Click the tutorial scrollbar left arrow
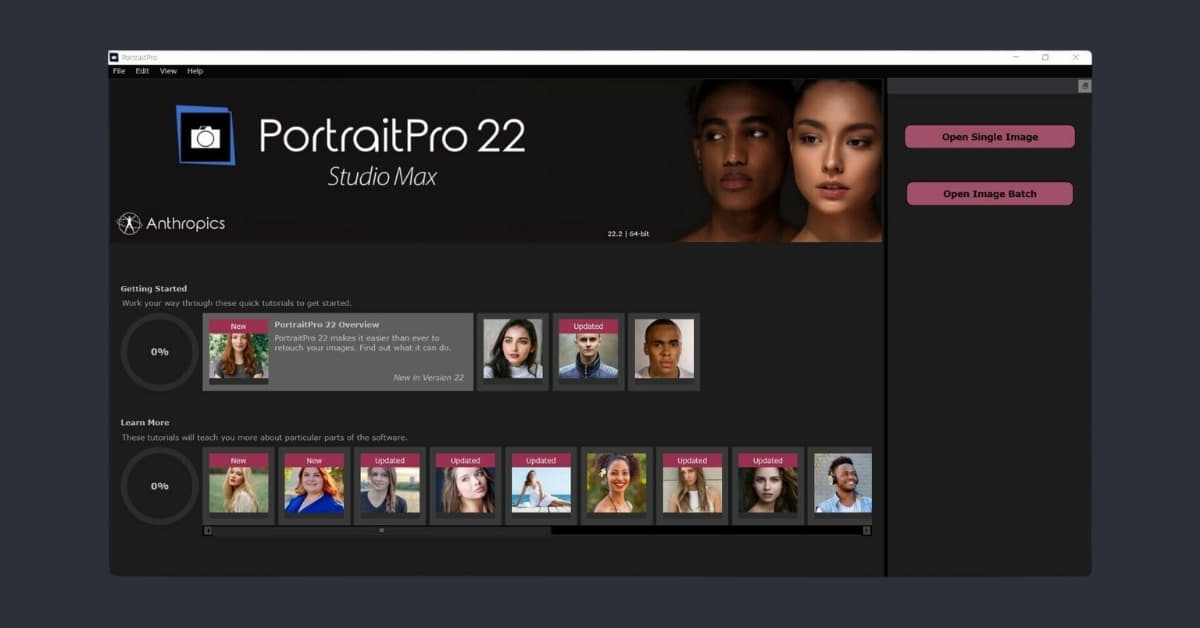 [208, 531]
